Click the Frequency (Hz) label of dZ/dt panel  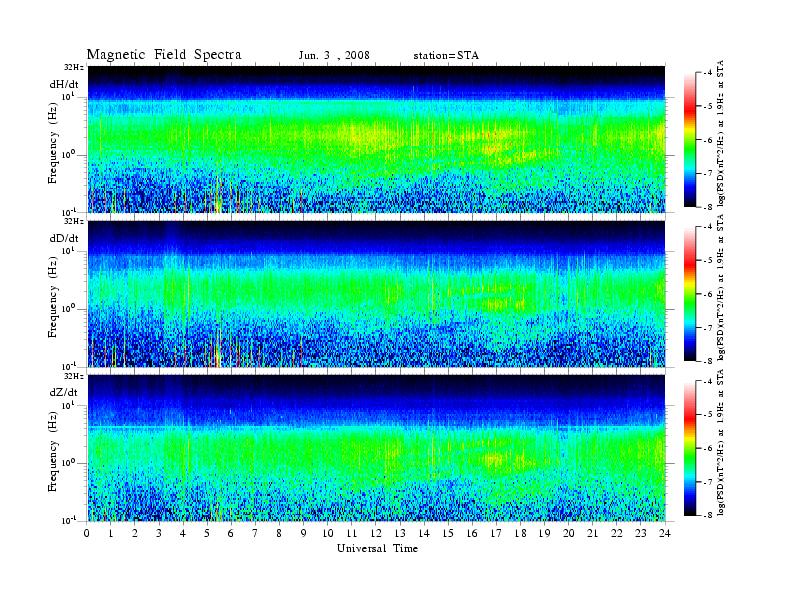pos(53,452)
